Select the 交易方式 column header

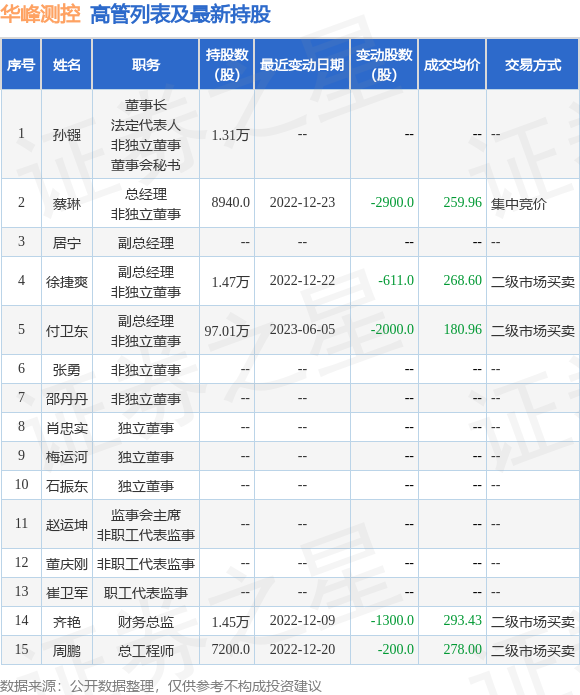(x=533, y=65)
